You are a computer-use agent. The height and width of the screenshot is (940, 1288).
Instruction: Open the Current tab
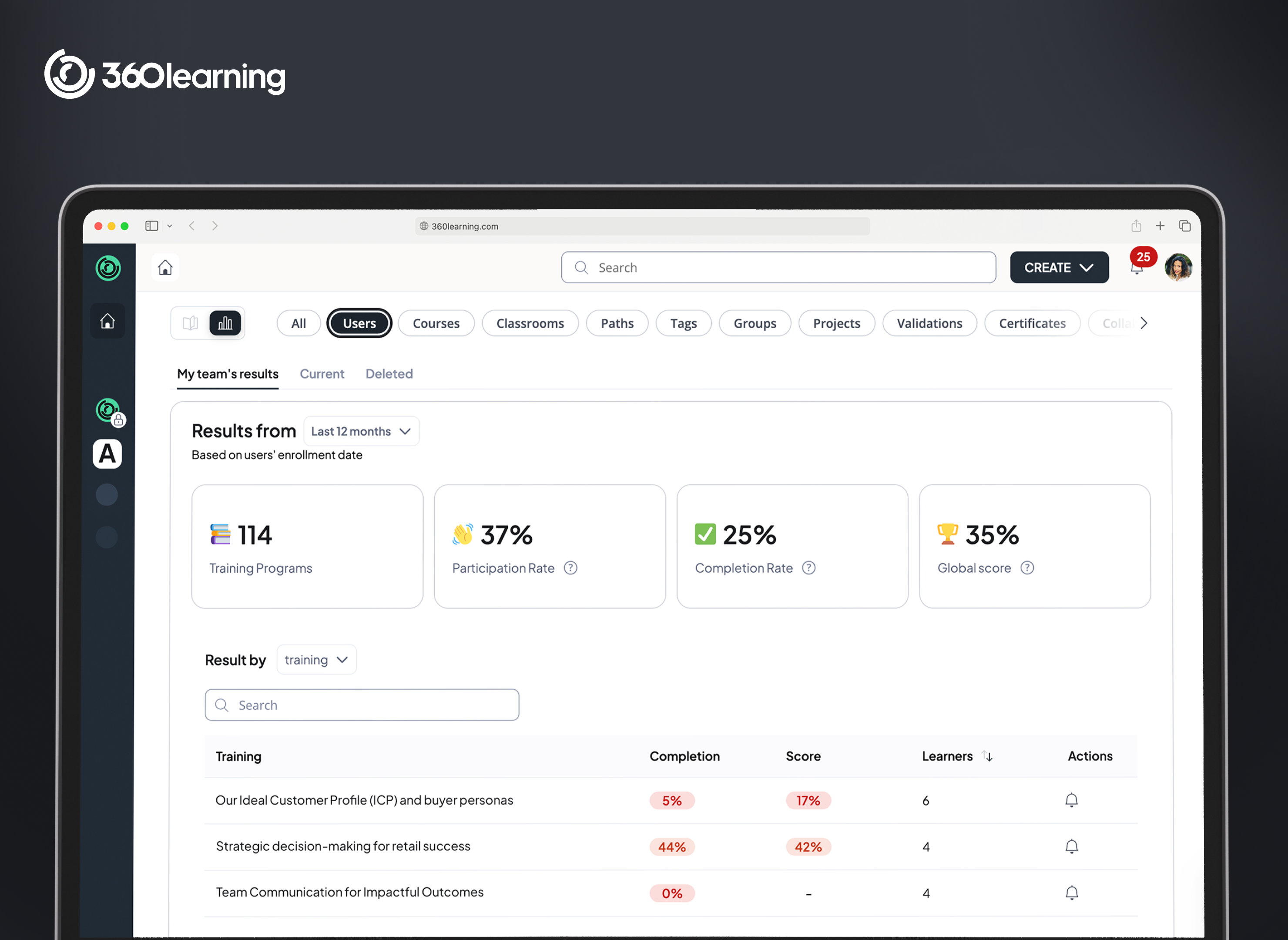click(322, 374)
